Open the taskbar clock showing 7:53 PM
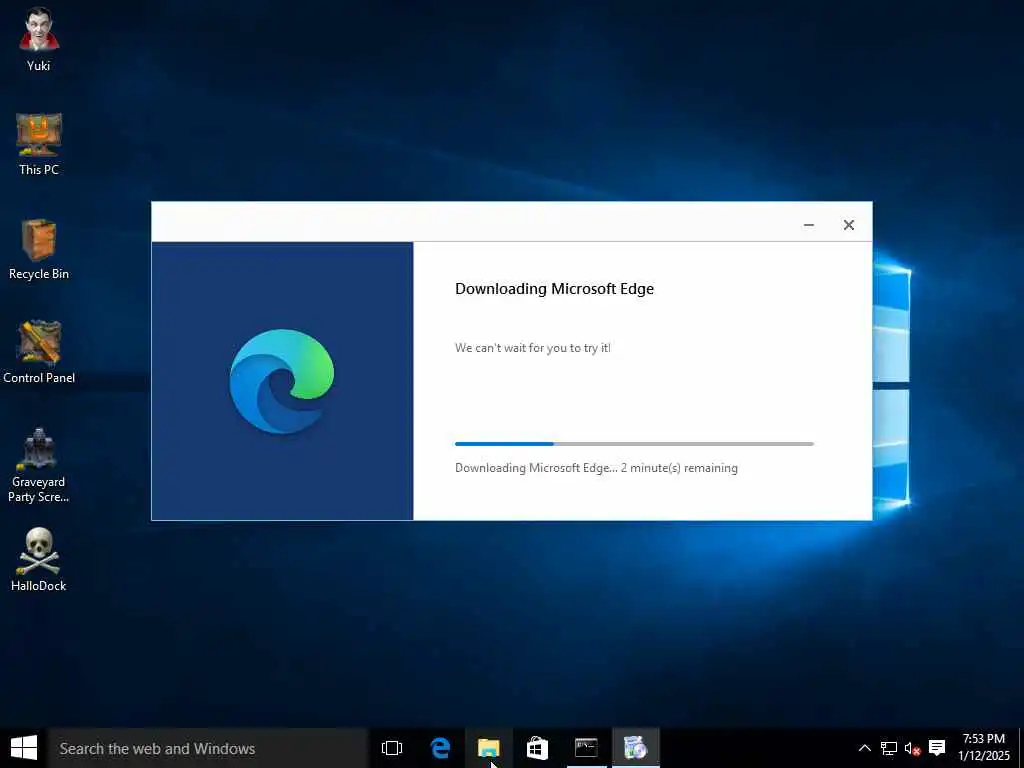Viewport: 1024px width, 768px height. pos(984,748)
